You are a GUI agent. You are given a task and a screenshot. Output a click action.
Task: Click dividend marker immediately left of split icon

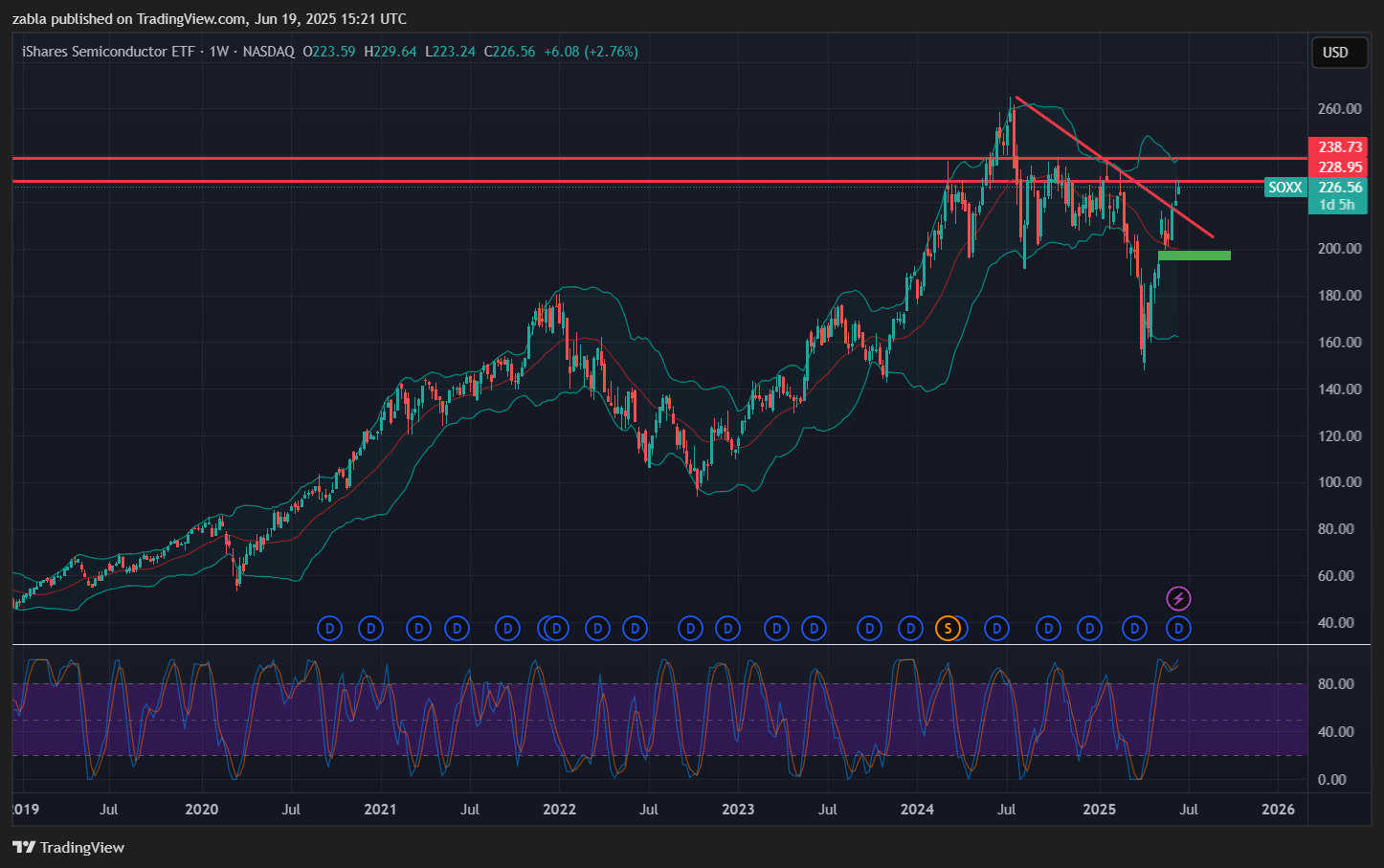pos(911,629)
